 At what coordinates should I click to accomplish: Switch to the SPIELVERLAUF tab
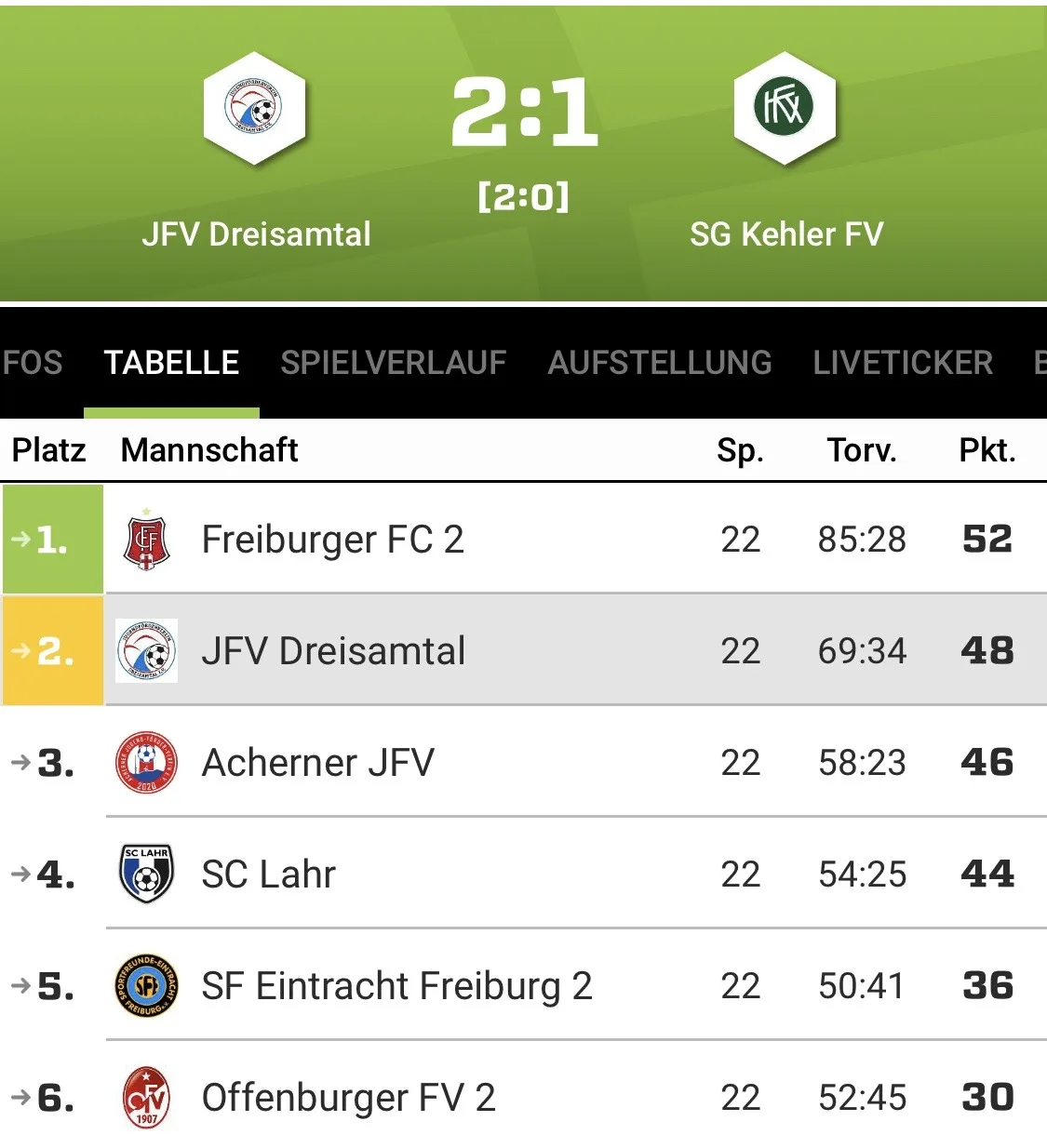[394, 363]
